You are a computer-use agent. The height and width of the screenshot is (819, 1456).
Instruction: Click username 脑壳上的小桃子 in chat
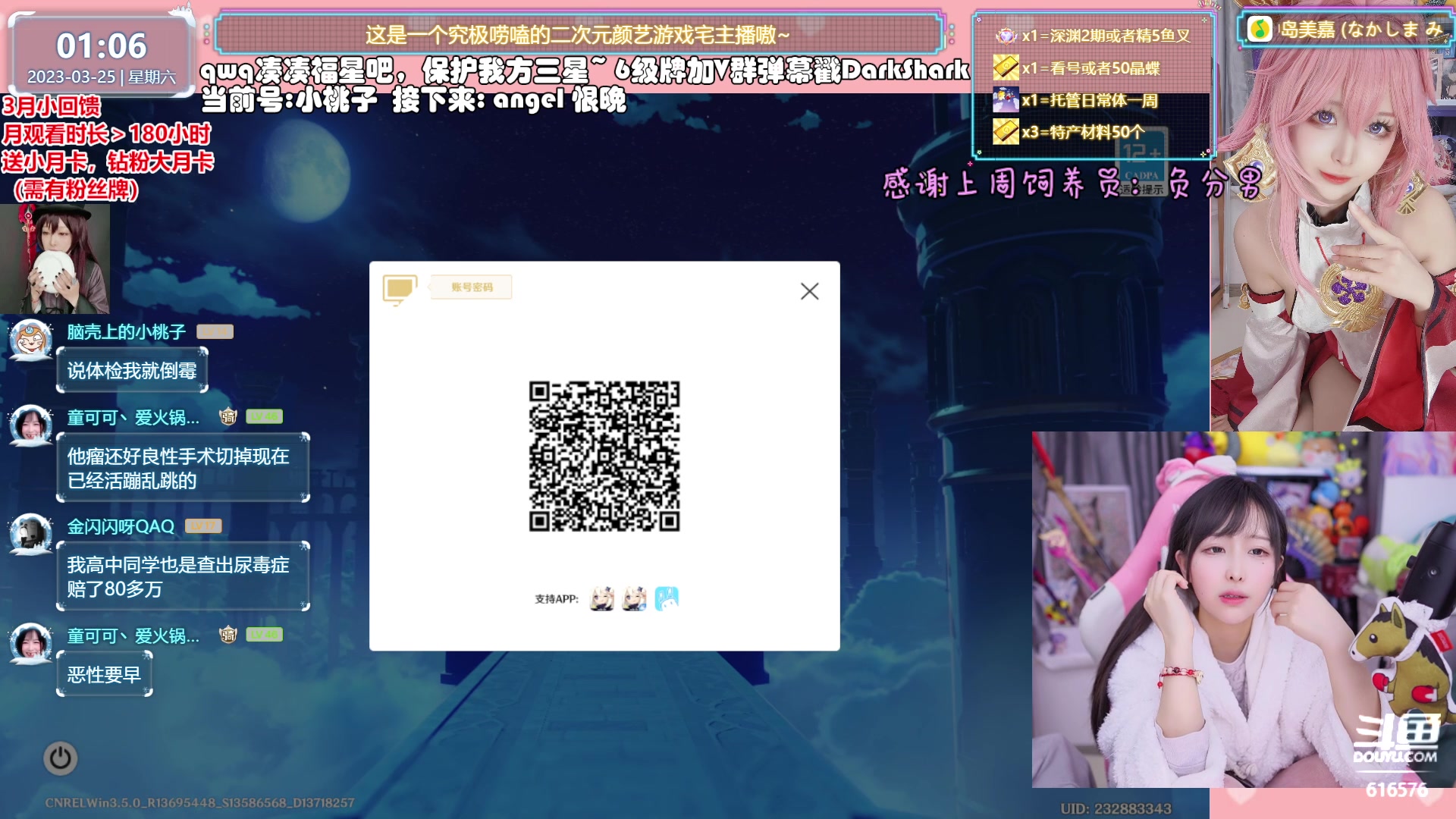pyautogui.click(x=126, y=332)
